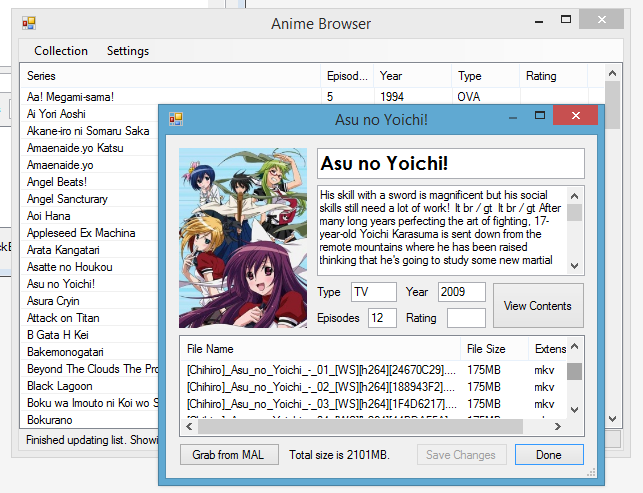Click the Anime Browser window title icon

pos(29,23)
